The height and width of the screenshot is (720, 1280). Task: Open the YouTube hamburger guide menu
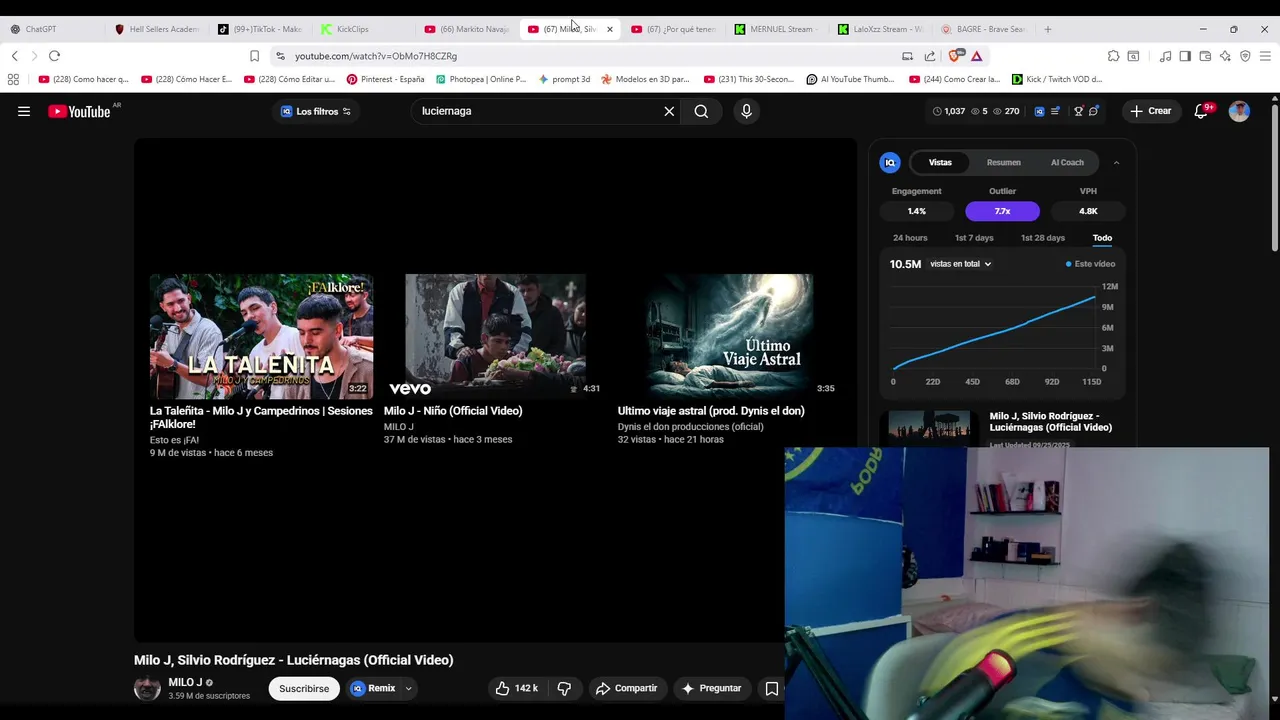point(24,111)
